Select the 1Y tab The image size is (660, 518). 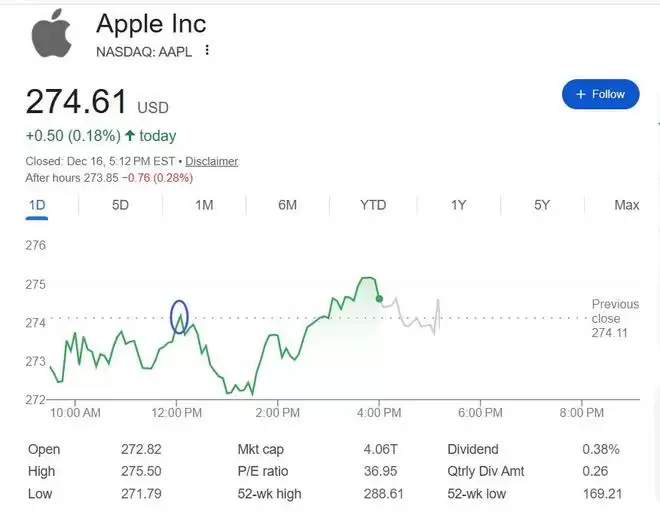tap(458, 205)
